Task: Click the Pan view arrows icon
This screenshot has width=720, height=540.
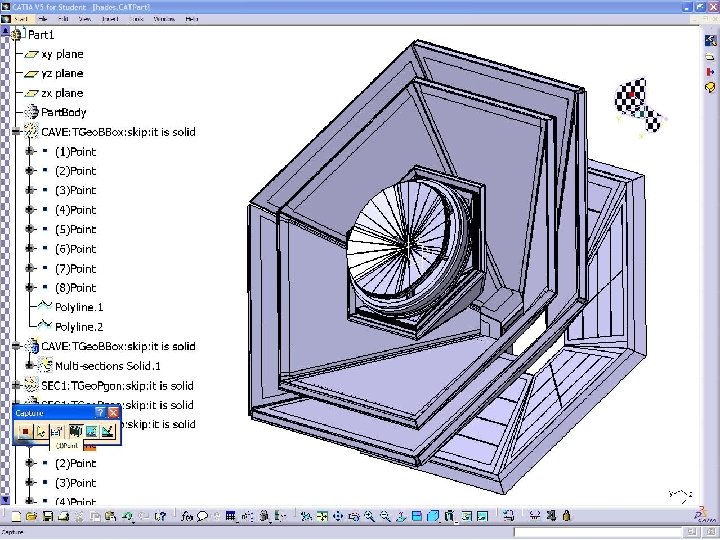Action: (338, 516)
